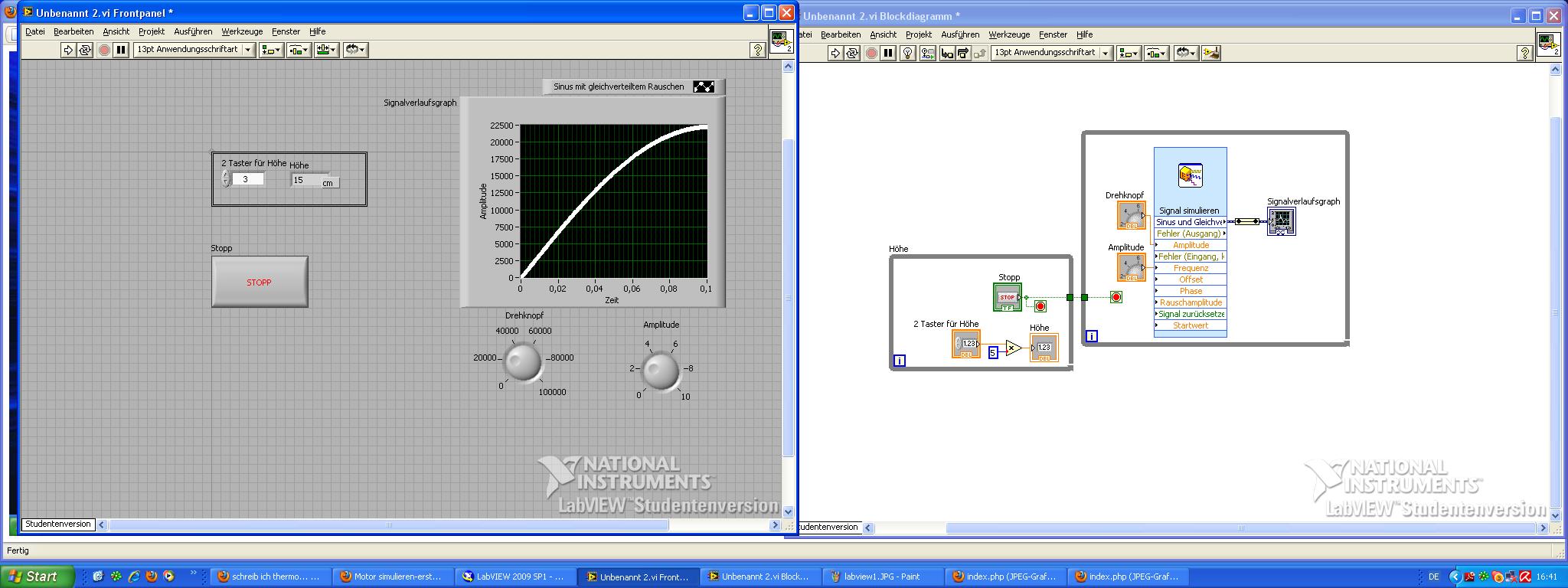This screenshot has width=1568, height=588.
Task: Click the STOPP button on the Frontpanel
Action: pos(260,282)
